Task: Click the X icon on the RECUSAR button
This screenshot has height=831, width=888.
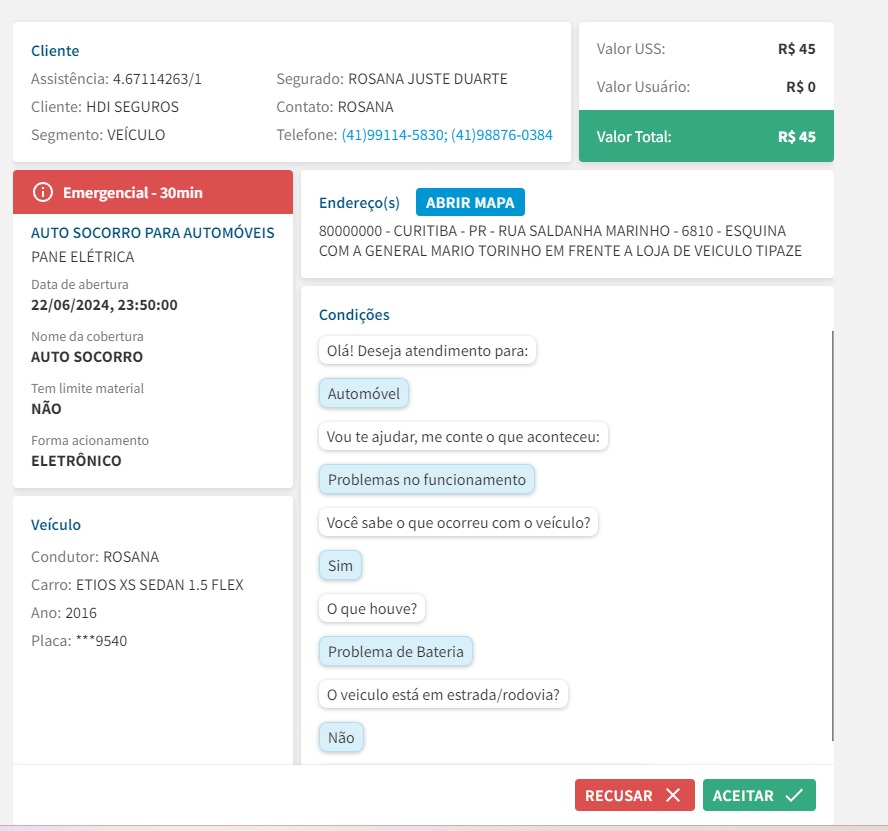Action: [673, 796]
